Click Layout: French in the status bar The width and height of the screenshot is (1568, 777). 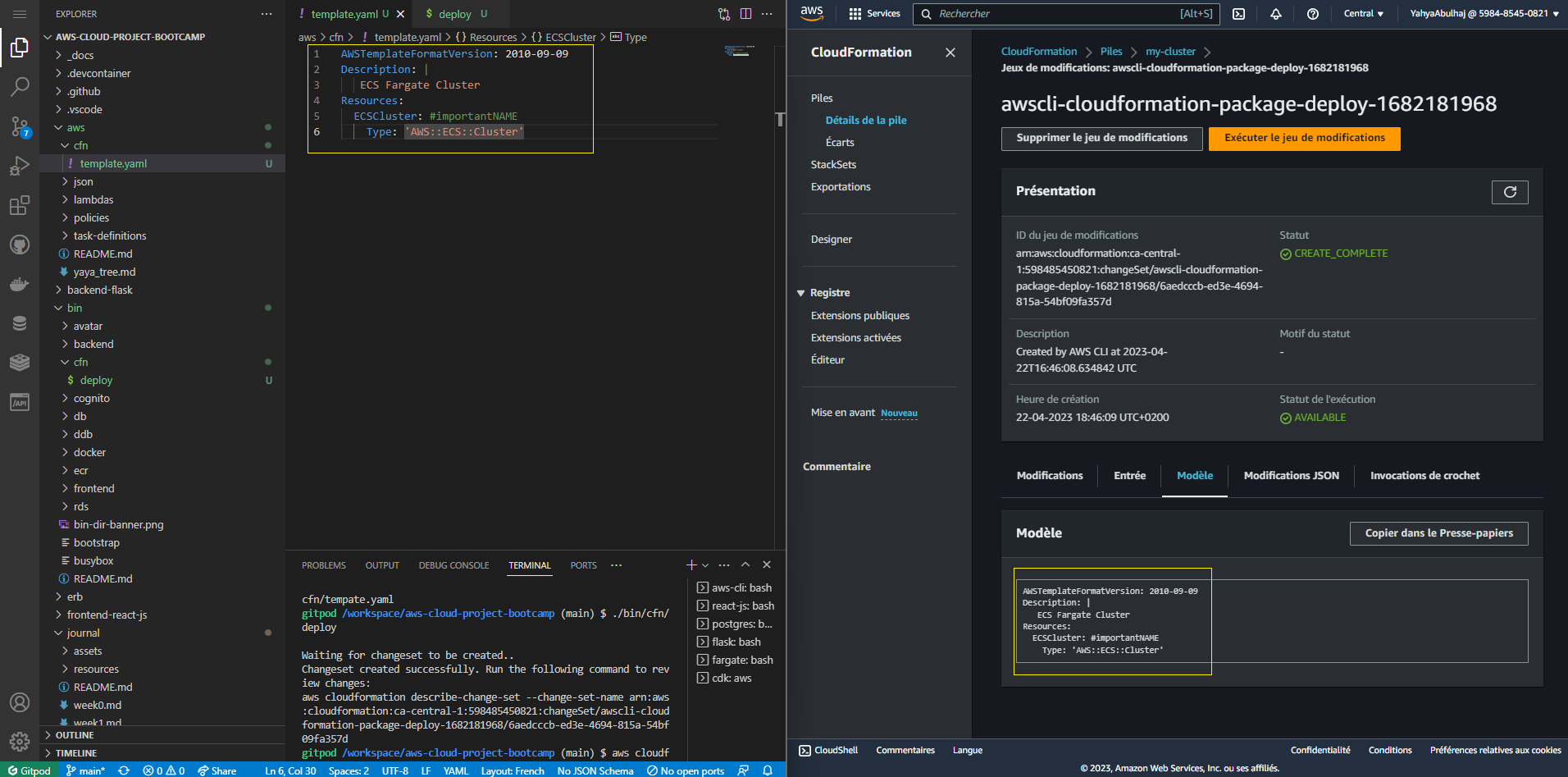[x=513, y=770]
